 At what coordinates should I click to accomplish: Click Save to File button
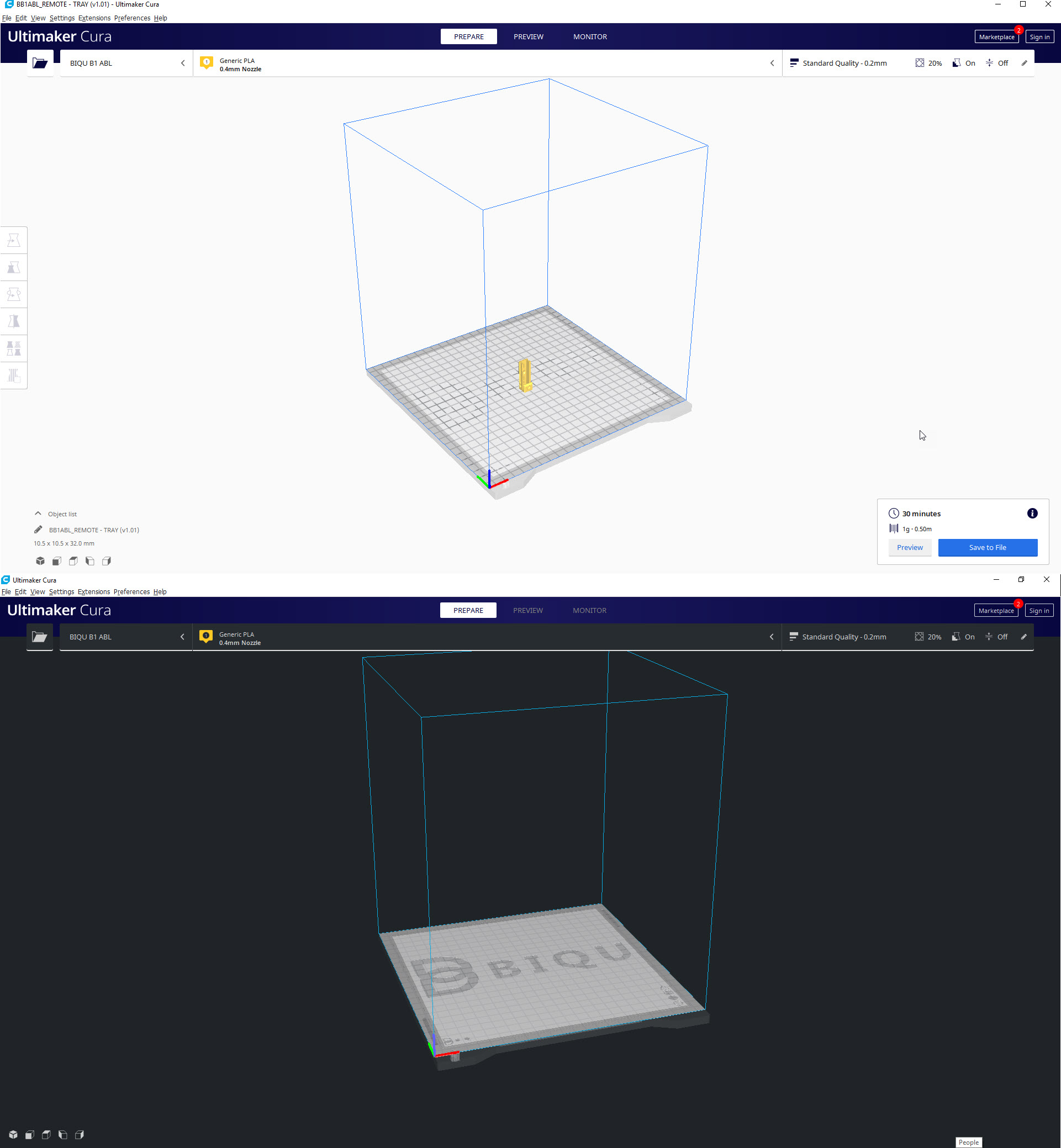coord(988,548)
